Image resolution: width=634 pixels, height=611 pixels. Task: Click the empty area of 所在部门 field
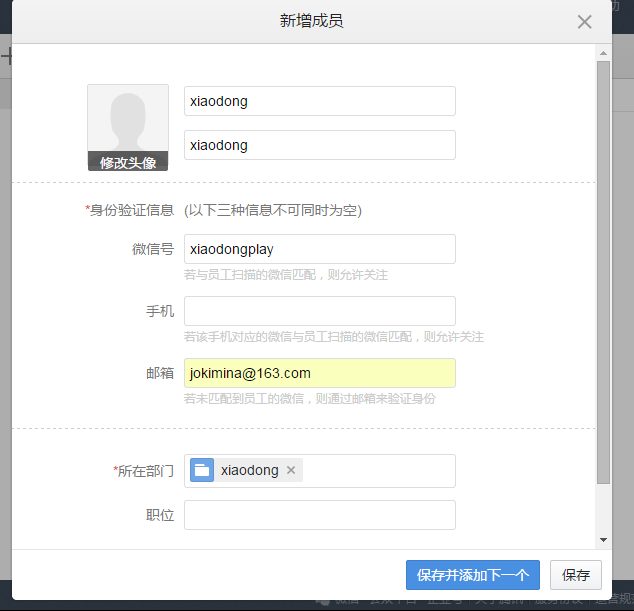[x=379, y=471]
